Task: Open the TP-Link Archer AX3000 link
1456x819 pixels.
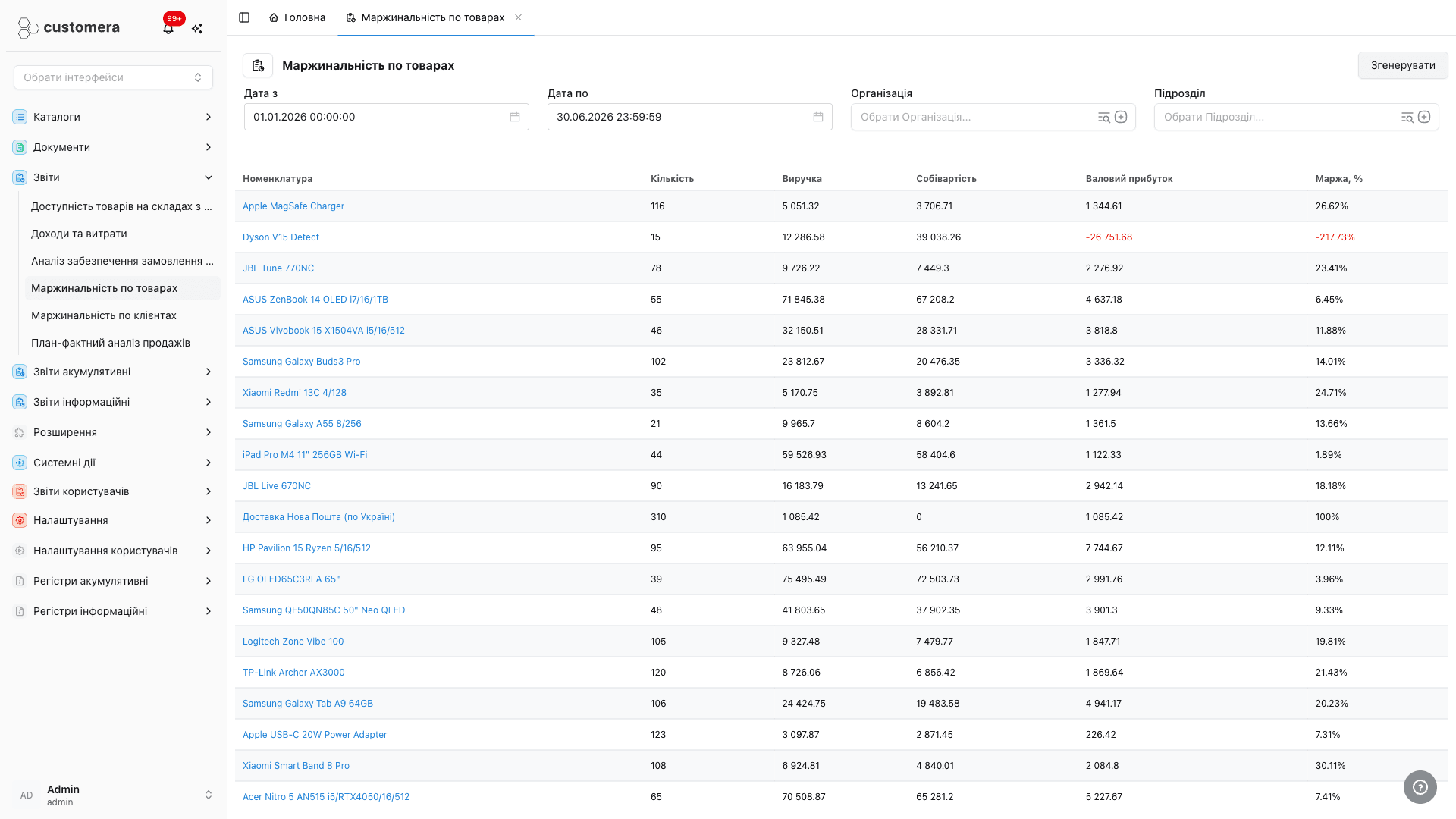Action: point(293,673)
